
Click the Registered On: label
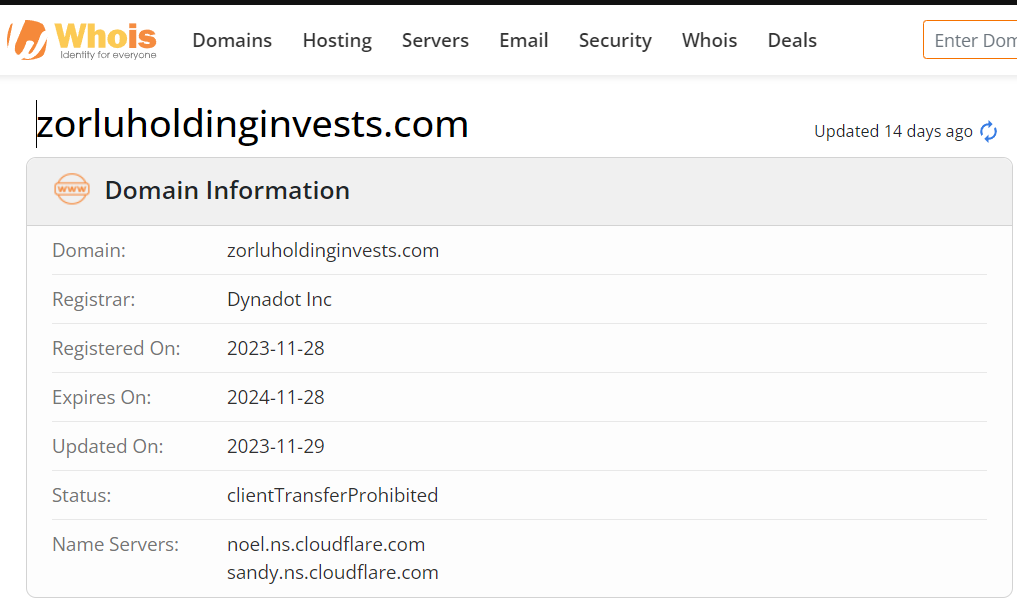click(x=116, y=348)
